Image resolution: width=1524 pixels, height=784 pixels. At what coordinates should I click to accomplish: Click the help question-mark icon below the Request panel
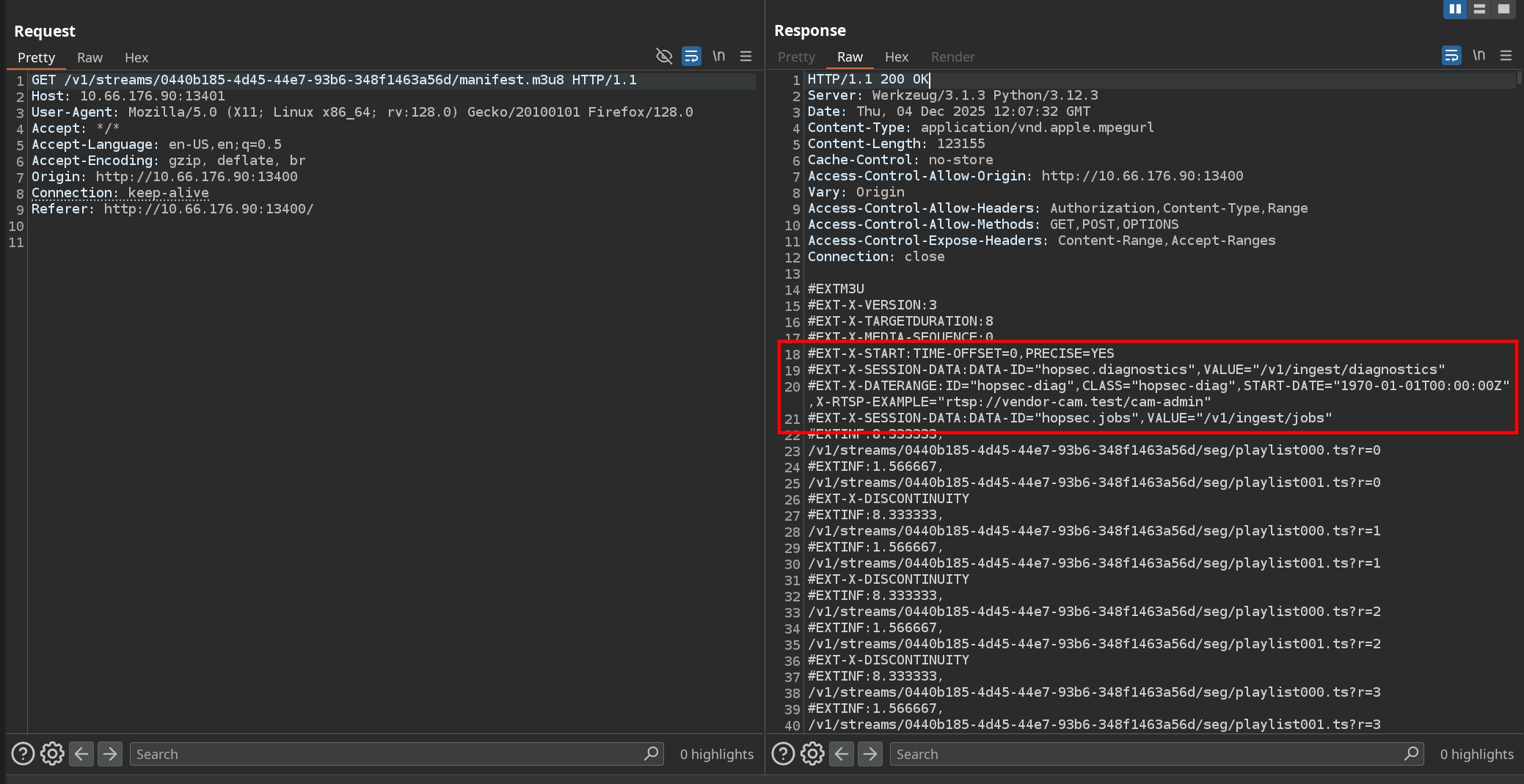click(21, 753)
